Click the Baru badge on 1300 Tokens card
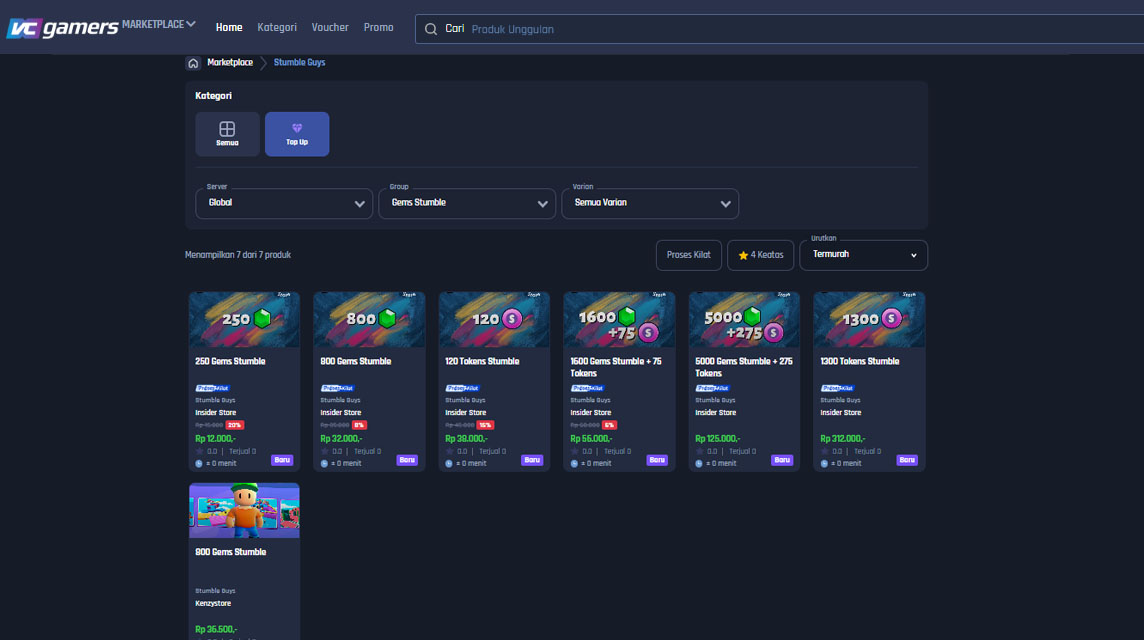 click(907, 460)
